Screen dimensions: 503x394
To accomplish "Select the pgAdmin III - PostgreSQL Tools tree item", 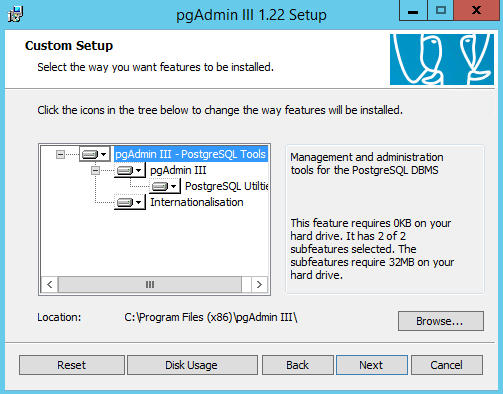I will point(190,154).
